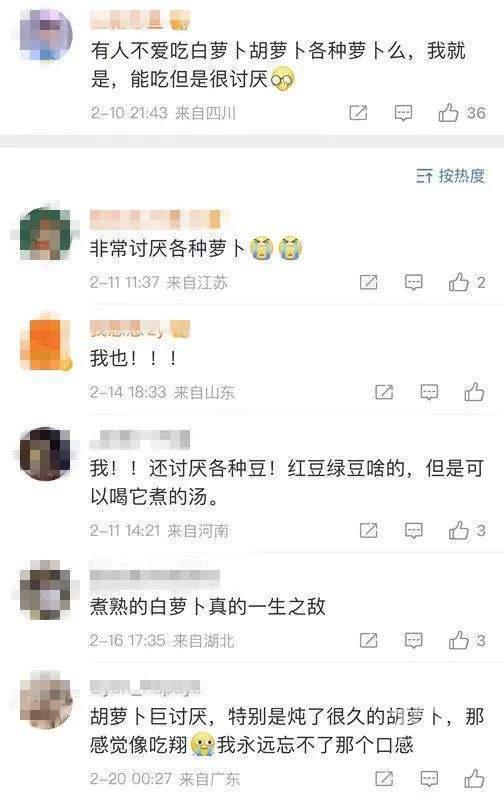
Task: Reply to the 江苏 comment
Action: pyautogui.click(x=413, y=282)
